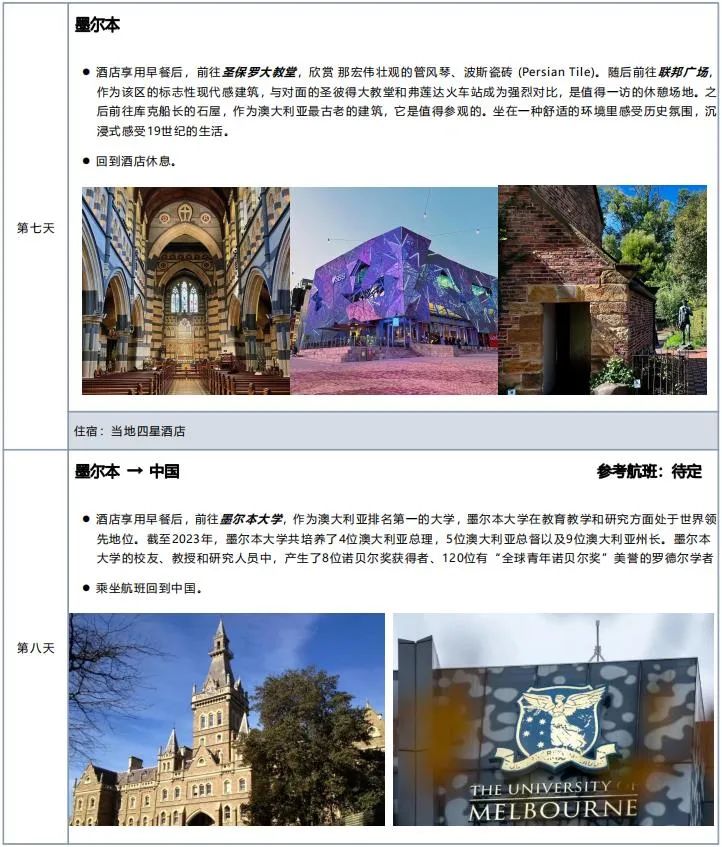The width and height of the screenshot is (722, 847).
Task: Click the 参考航班：待定 label
Action: tap(649, 471)
